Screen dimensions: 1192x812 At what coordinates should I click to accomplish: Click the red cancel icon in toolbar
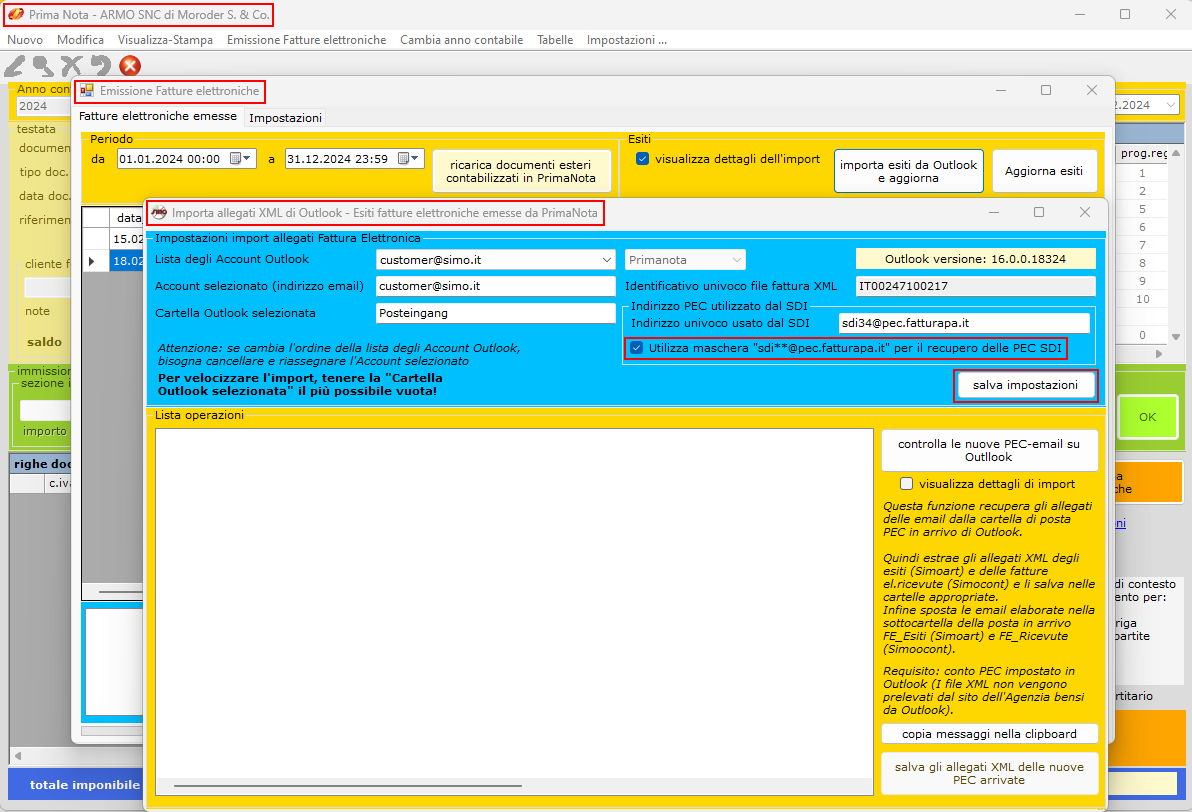pyautogui.click(x=130, y=66)
